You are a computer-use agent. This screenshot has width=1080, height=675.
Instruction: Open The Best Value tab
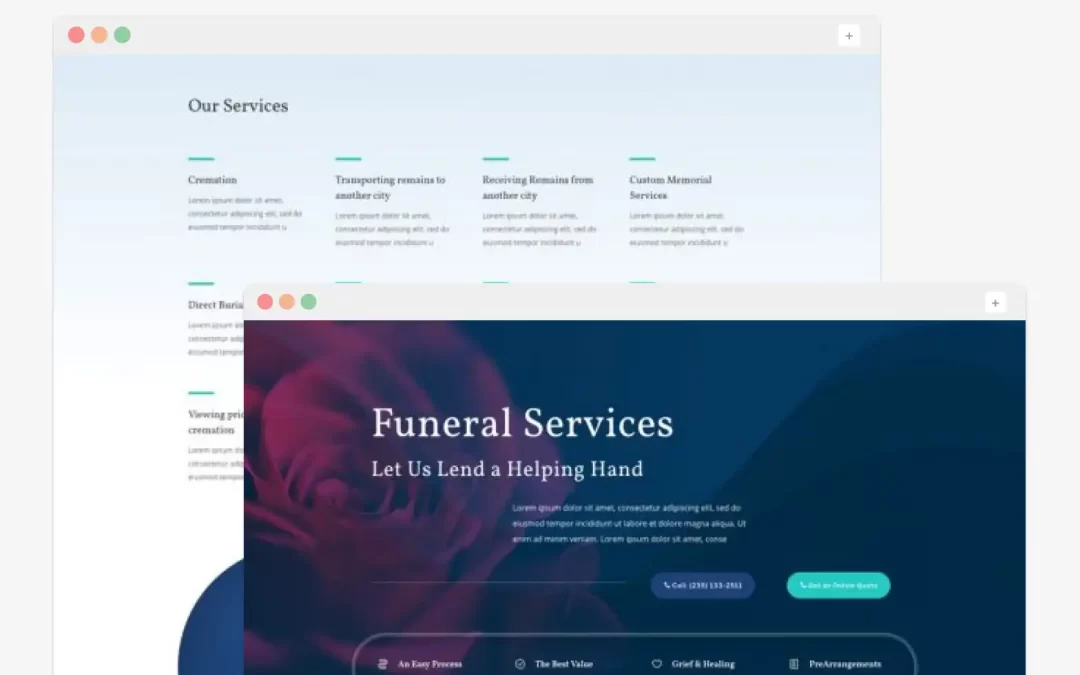click(x=554, y=664)
